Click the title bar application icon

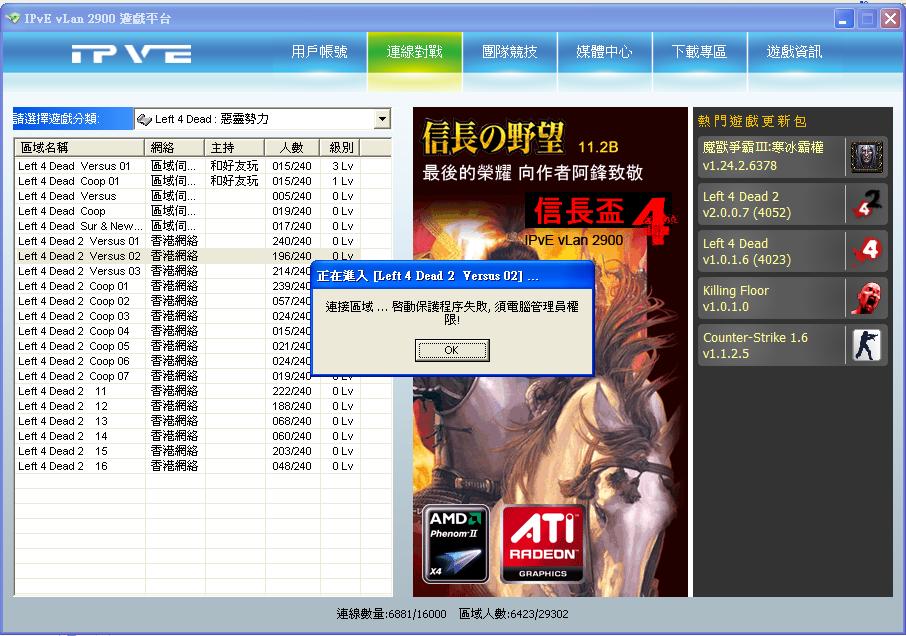coord(12,18)
